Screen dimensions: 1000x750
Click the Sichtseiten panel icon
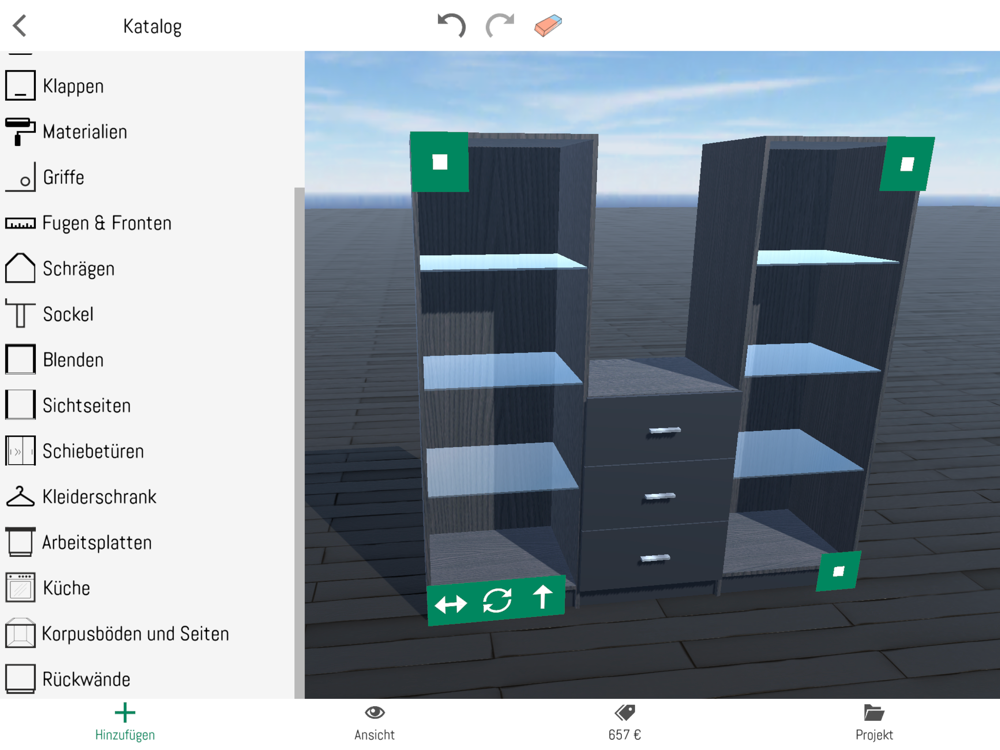point(20,405)
